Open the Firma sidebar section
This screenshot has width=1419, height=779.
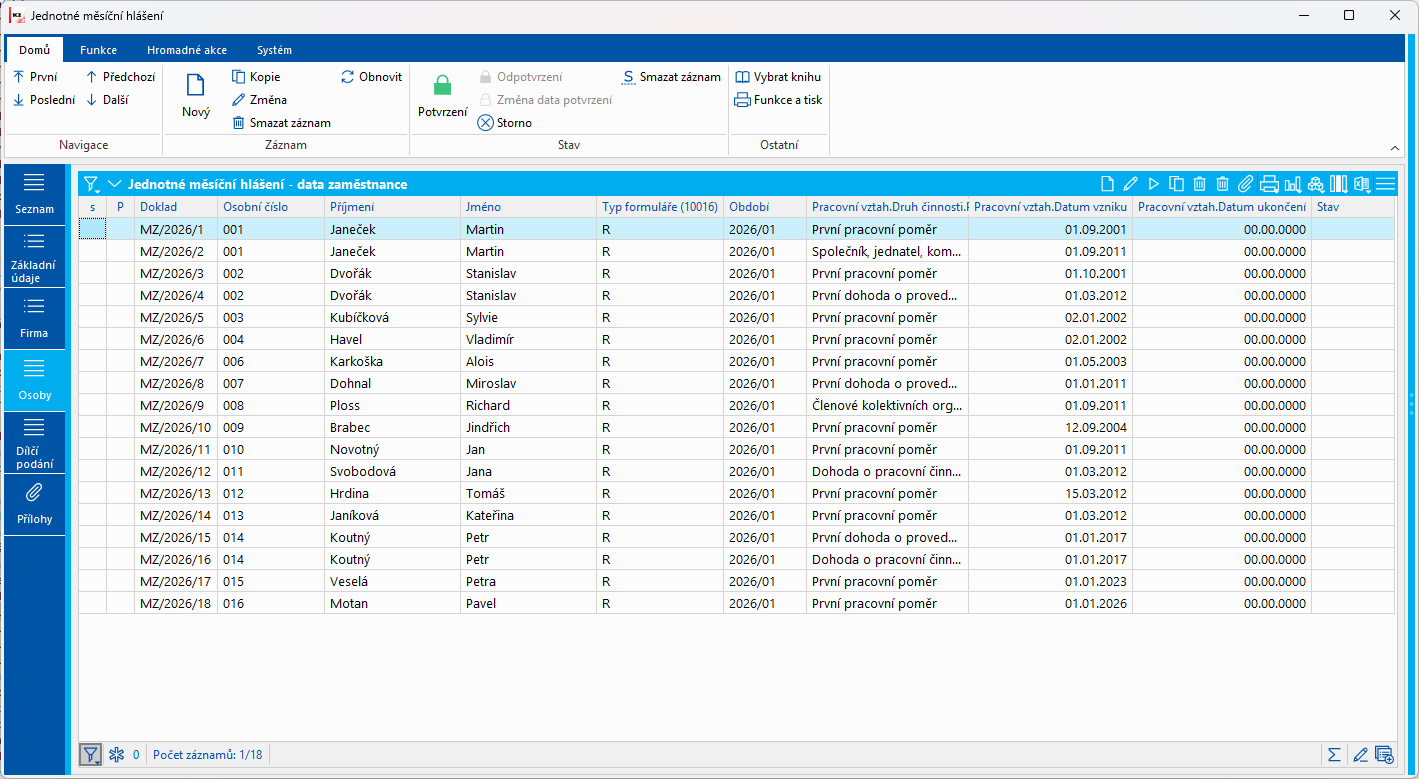click(x=34, y=318)
